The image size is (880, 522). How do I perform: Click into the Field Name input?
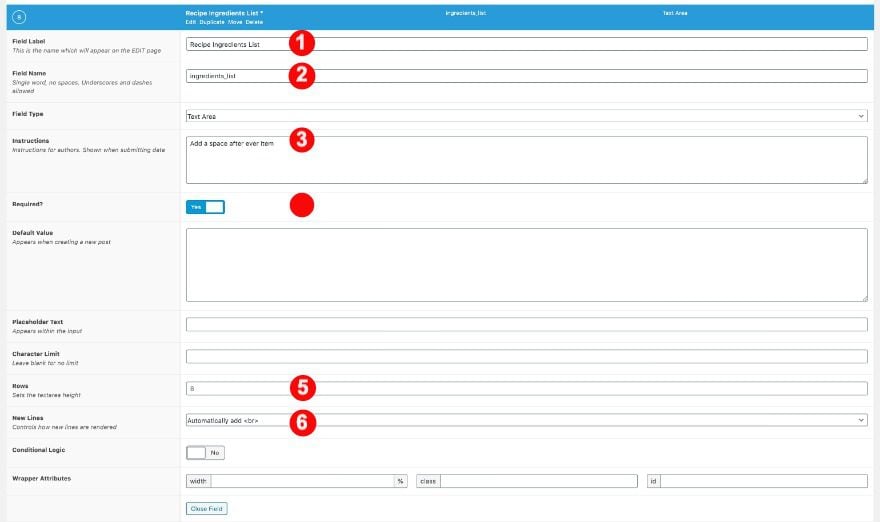coord(526,76)
